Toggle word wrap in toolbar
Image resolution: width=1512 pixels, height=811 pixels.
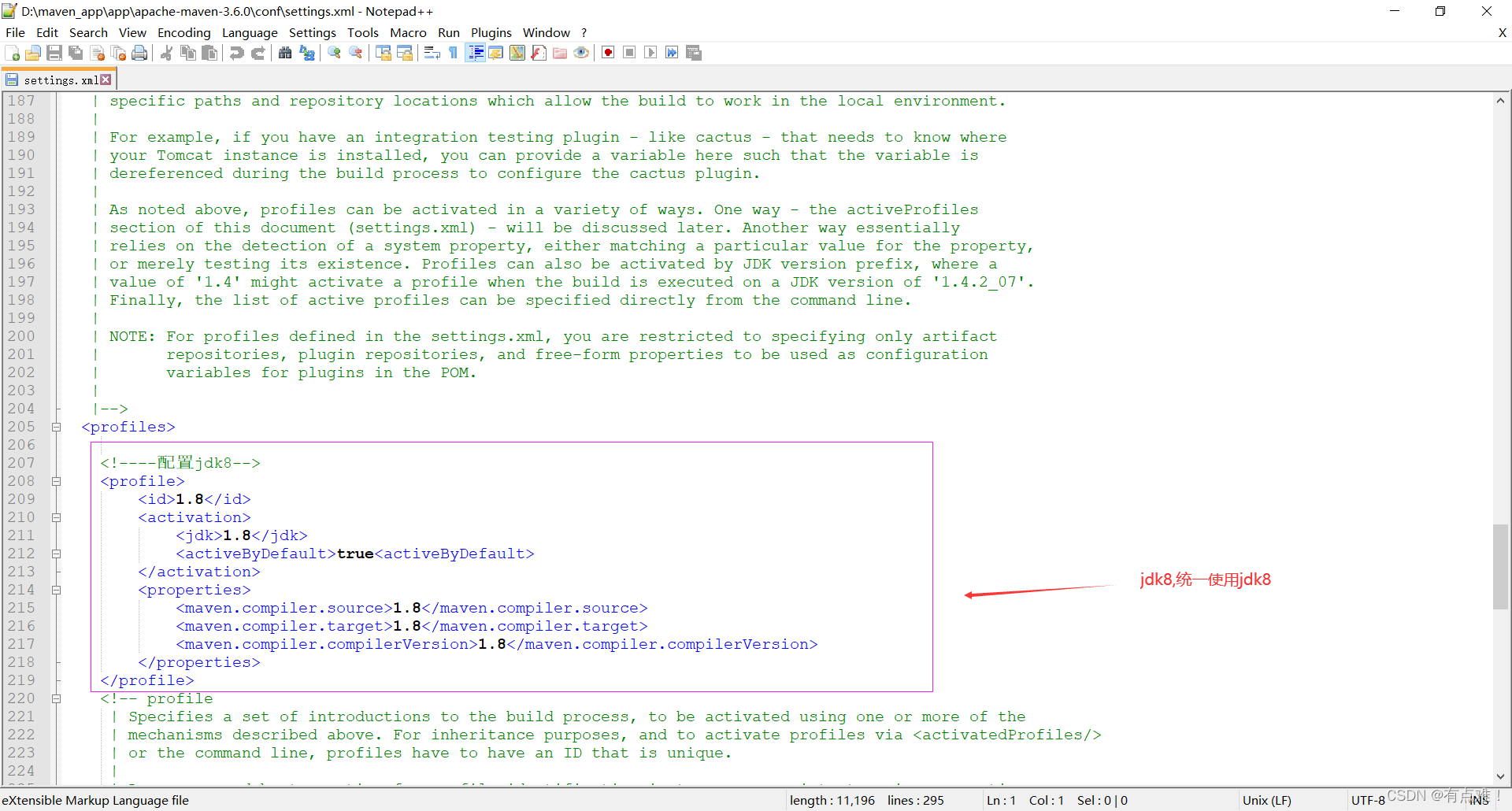(432, 53)
